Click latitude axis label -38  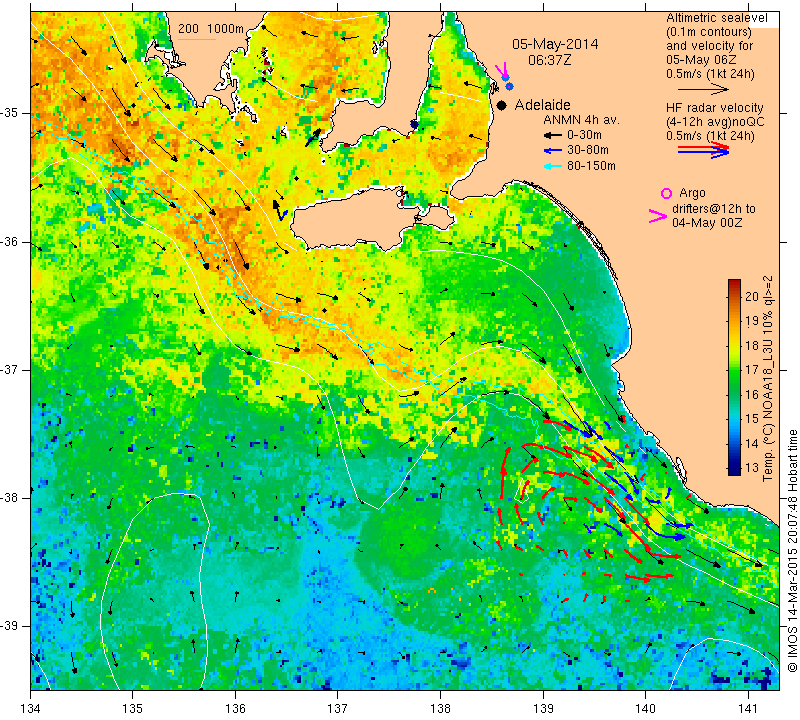(x=9, y=497)
